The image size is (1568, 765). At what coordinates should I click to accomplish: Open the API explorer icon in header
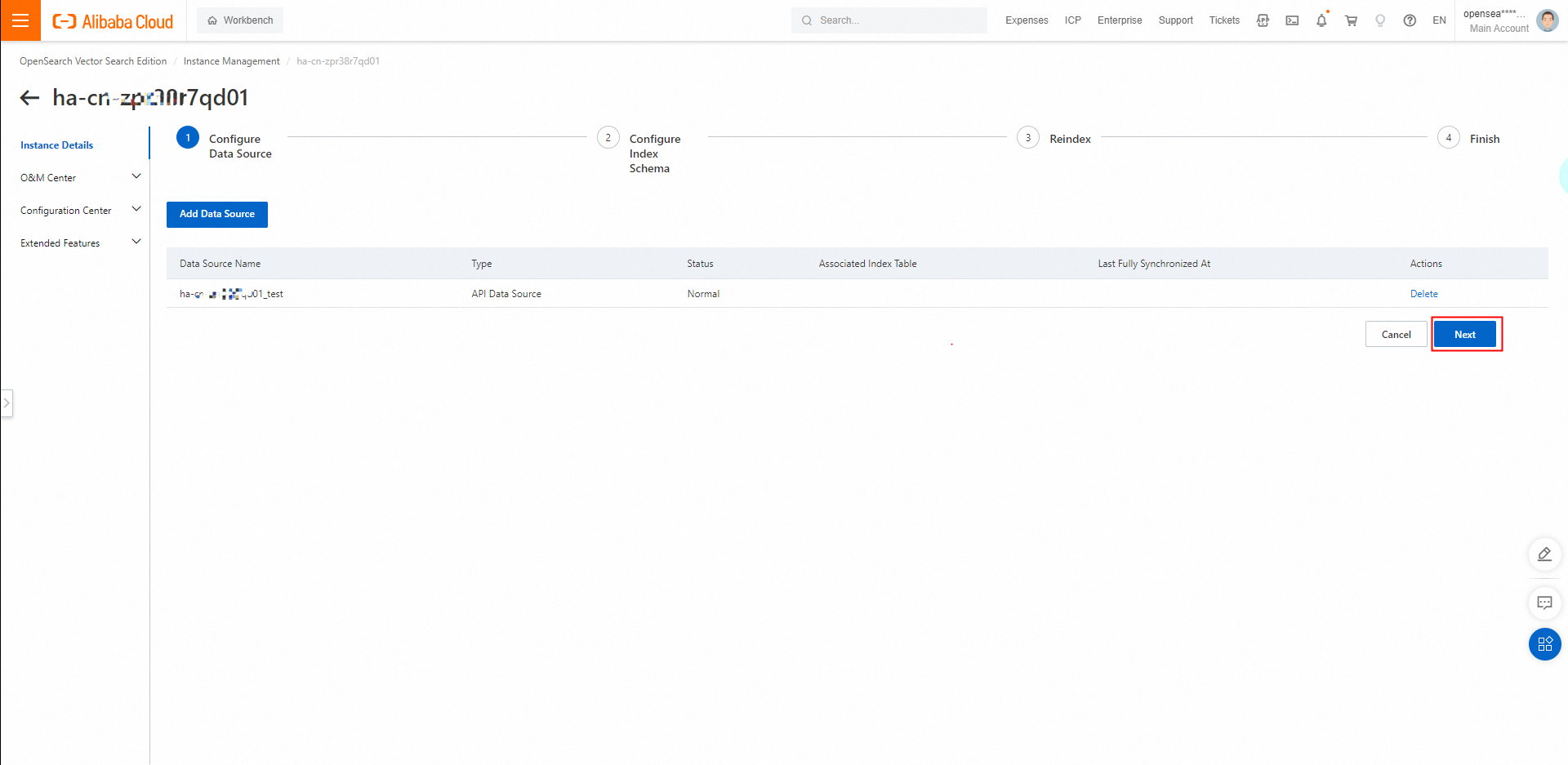pos(1263,20)
